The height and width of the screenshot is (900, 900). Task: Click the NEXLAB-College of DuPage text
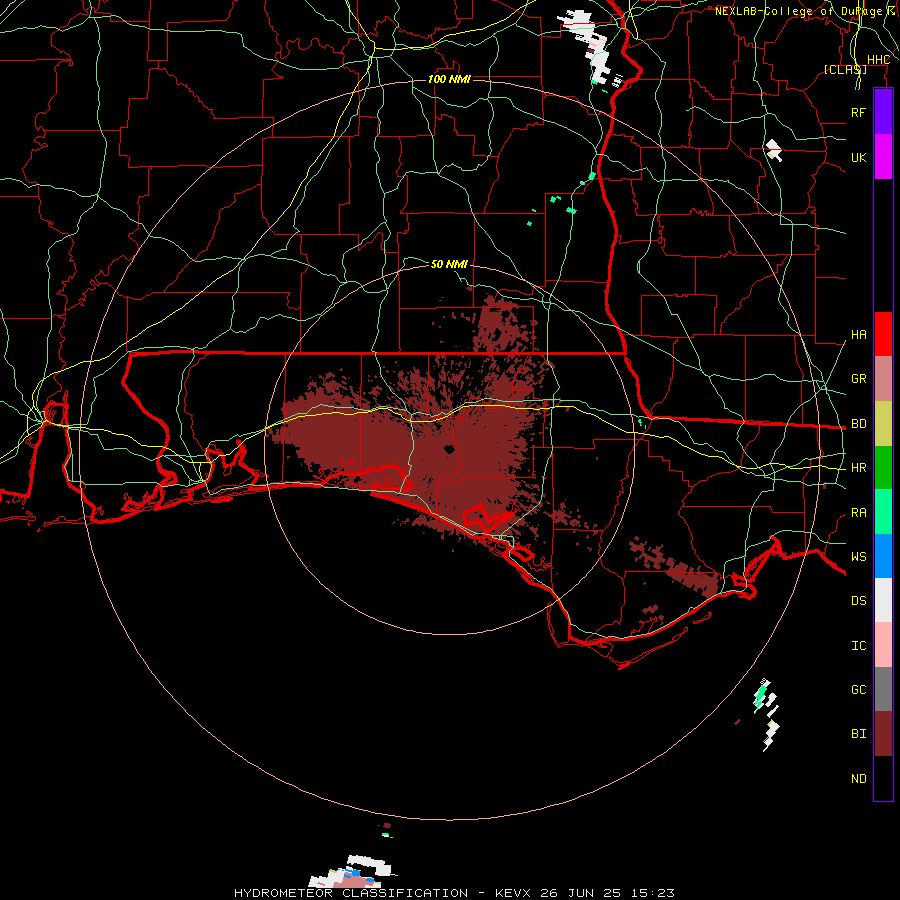point(799,11)
